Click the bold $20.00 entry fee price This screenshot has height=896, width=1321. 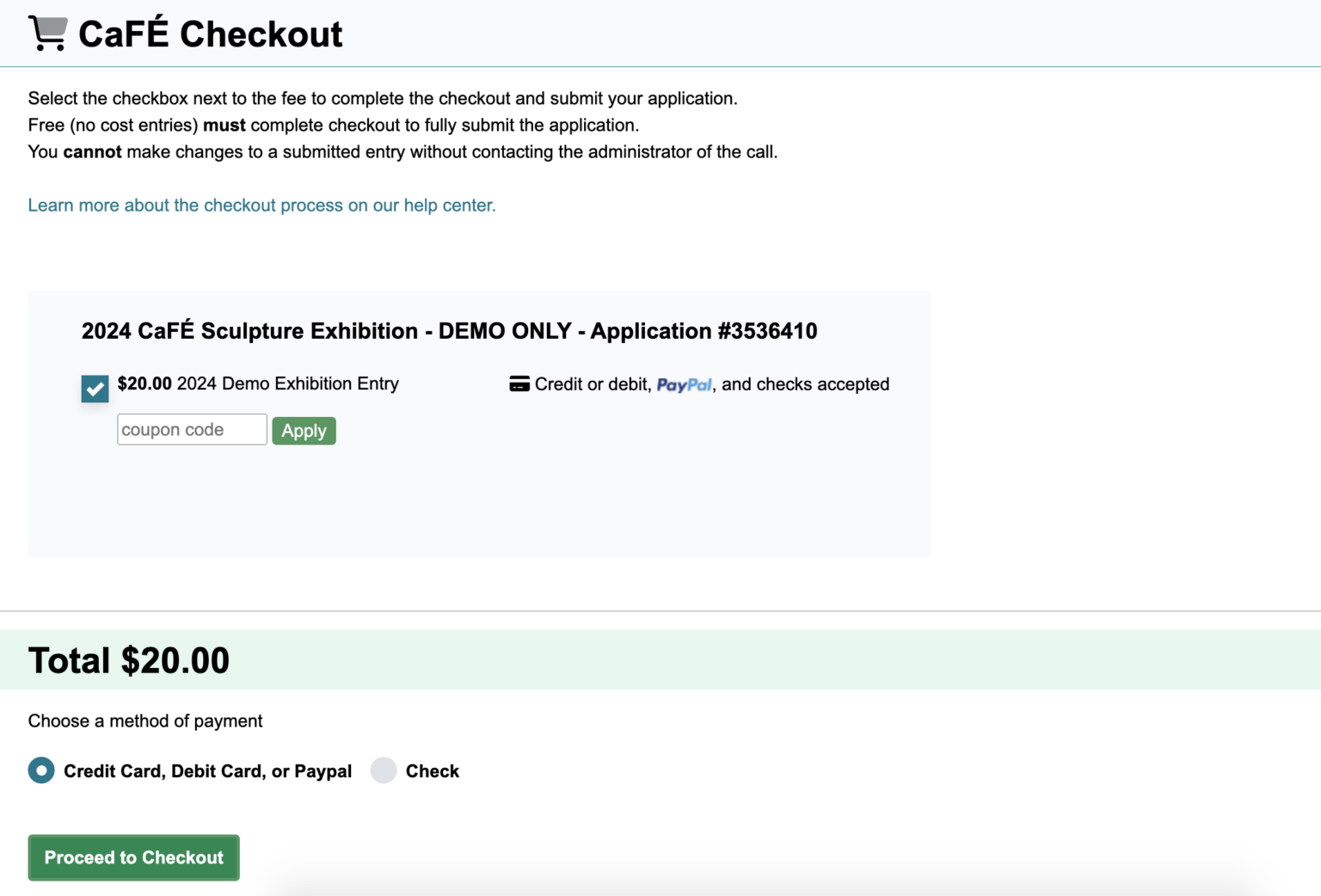pos(144,384)
